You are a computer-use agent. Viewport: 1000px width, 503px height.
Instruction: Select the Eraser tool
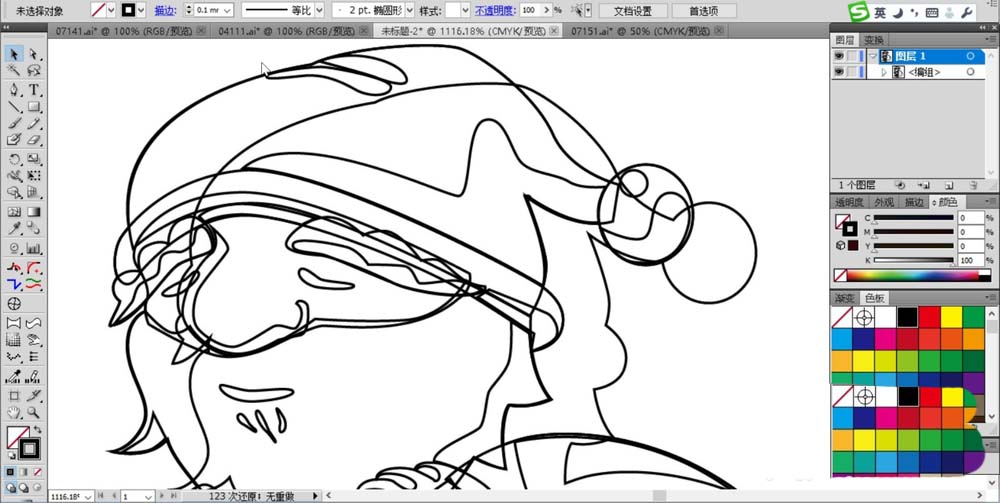tap(34, 140)
